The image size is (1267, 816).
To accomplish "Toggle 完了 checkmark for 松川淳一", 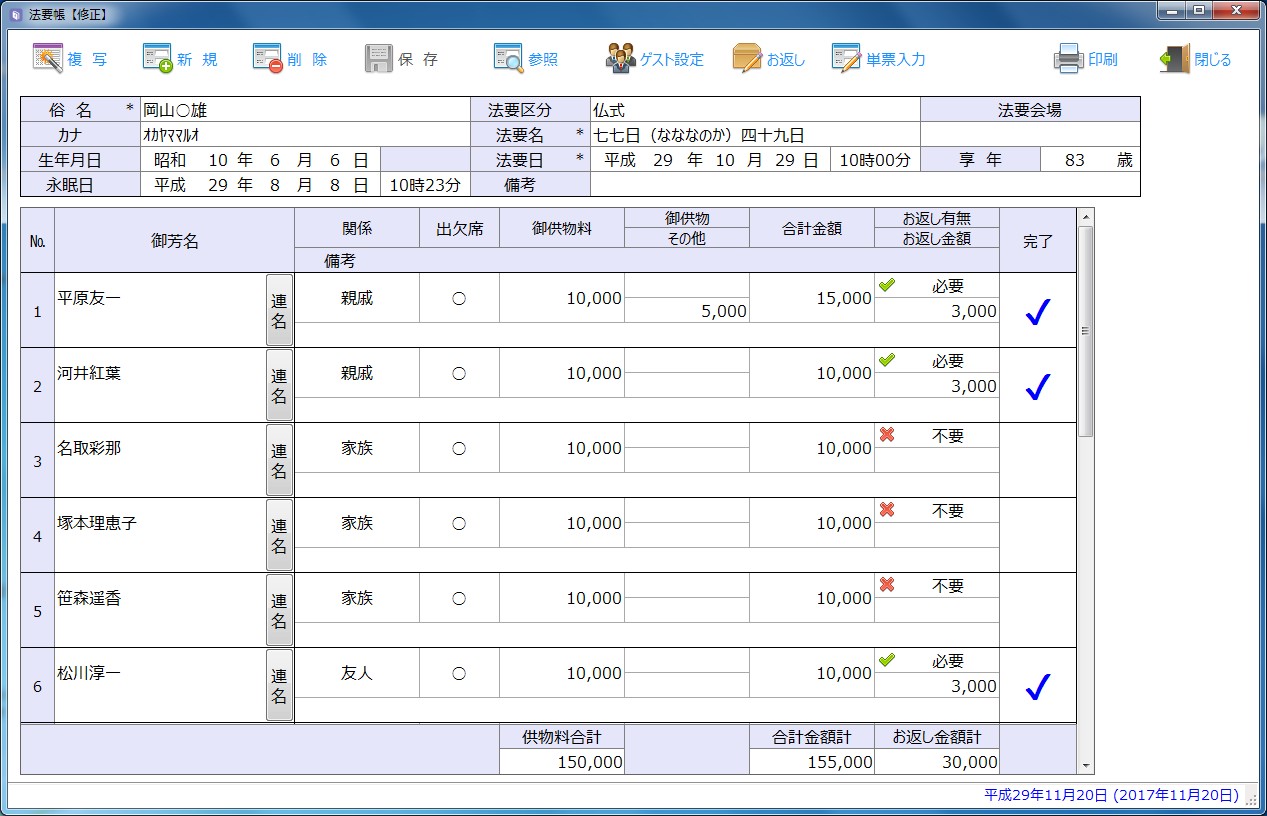I will point(1038,687).
